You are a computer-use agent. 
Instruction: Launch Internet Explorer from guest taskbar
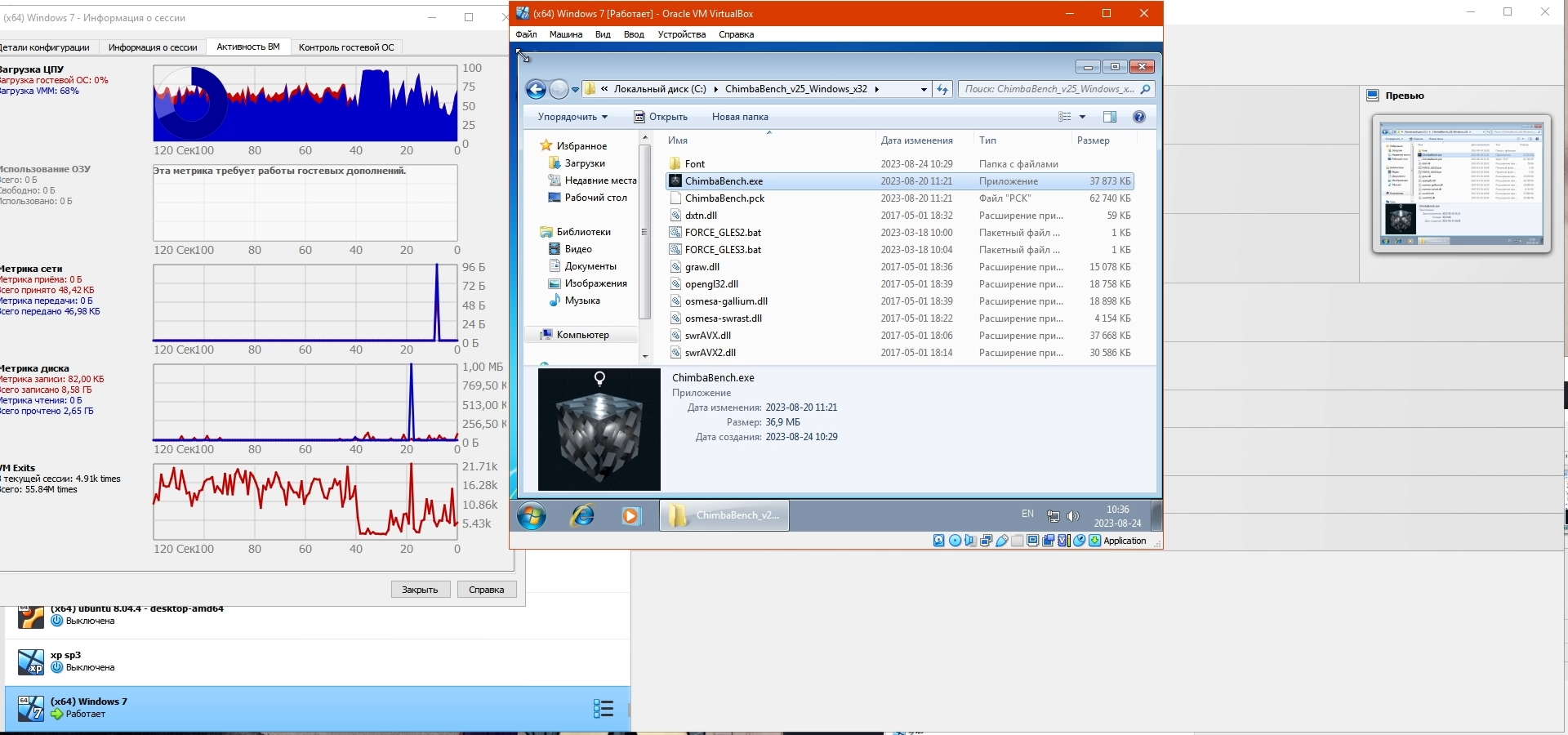tap(582, 515)
